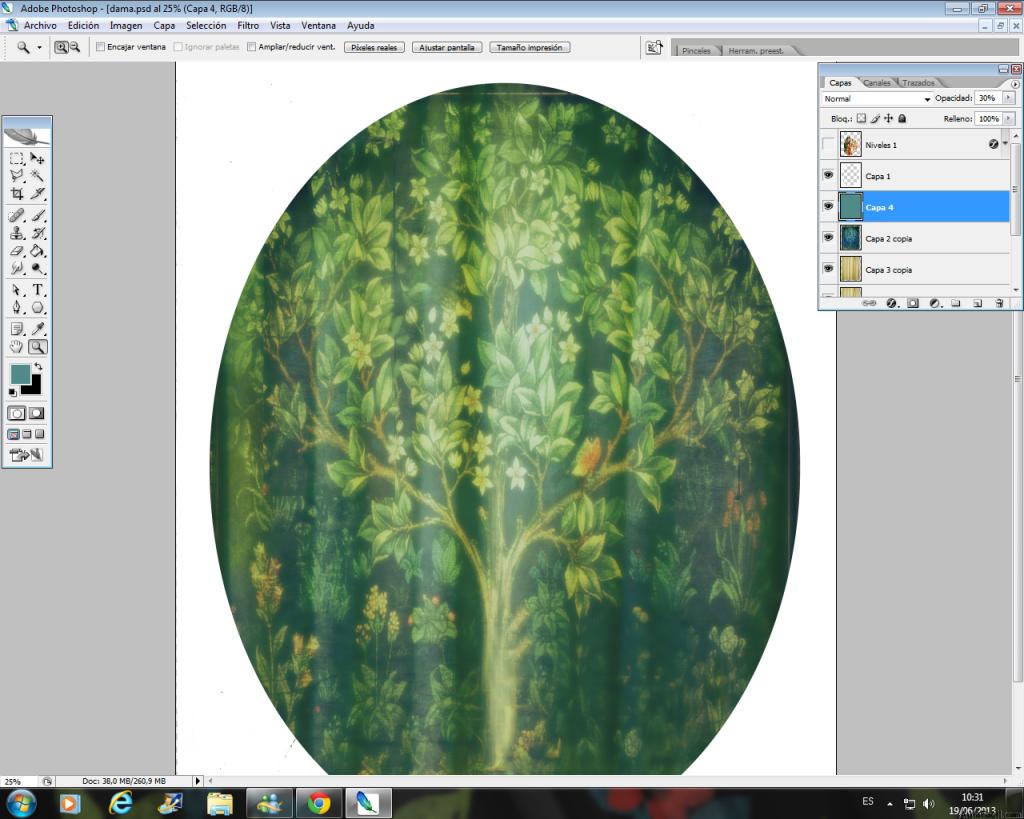Select the Brush tool
The width and height of the screenshot is (1024, 819).
(37, 216)
